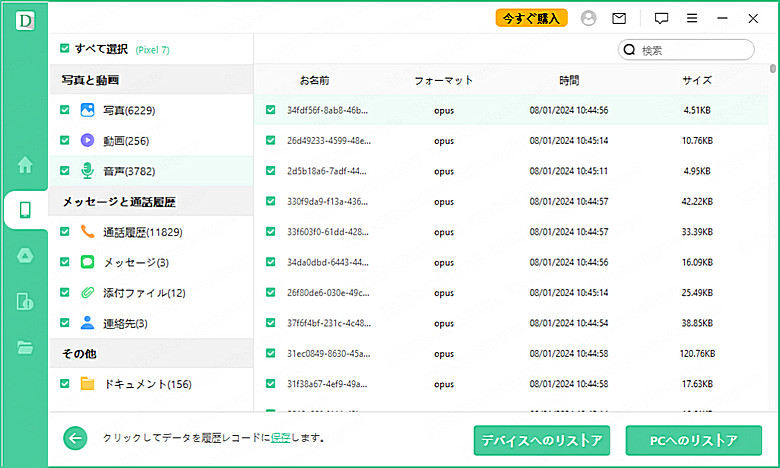This screenshot has height=468, width=780.
Task: Open the feedback chat bubble icon
Action: [x=661, y=18]
